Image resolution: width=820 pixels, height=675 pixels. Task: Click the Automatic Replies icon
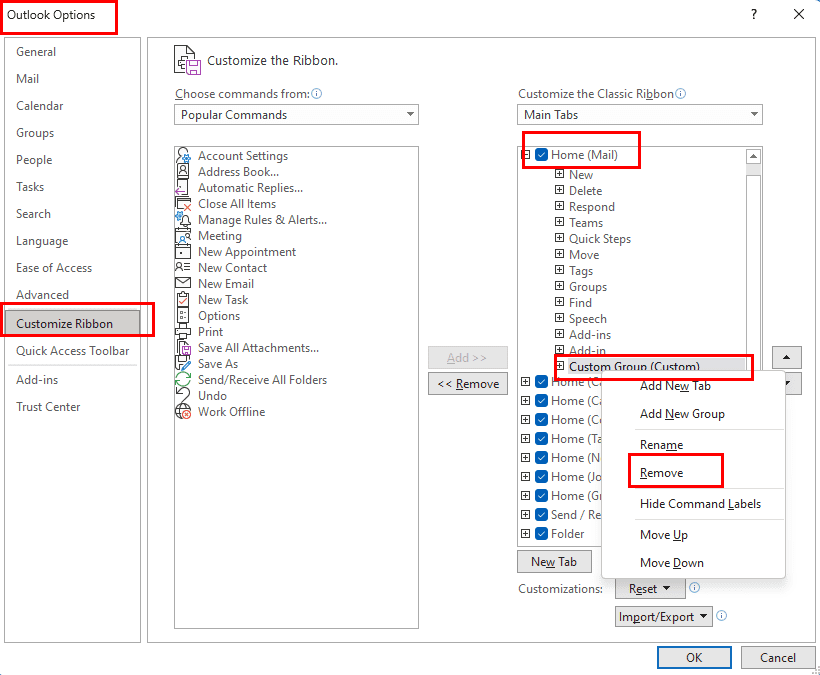pyautogui.click(x=183, y=188)
